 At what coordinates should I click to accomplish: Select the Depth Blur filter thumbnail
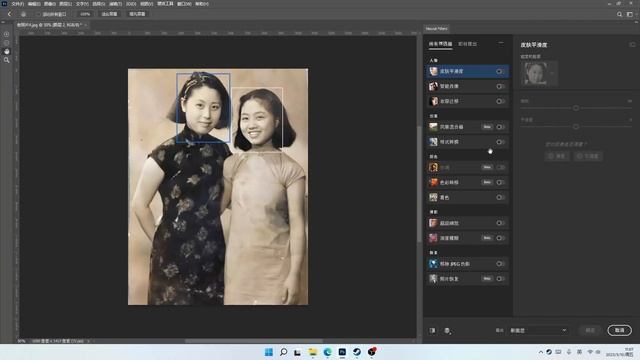[433, 238]
